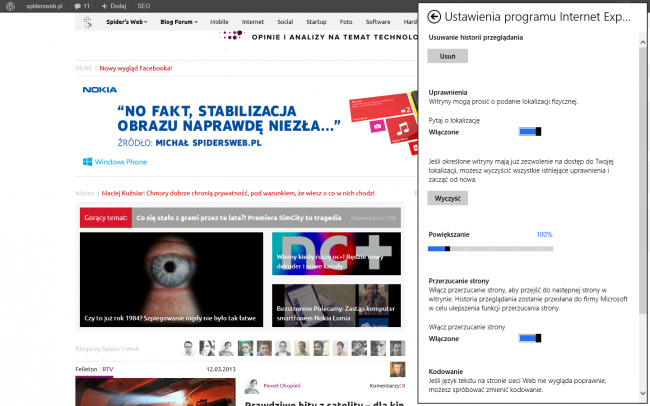
Task: Open the Nokia Lumia article thumbnail
Action: [336, 306]
